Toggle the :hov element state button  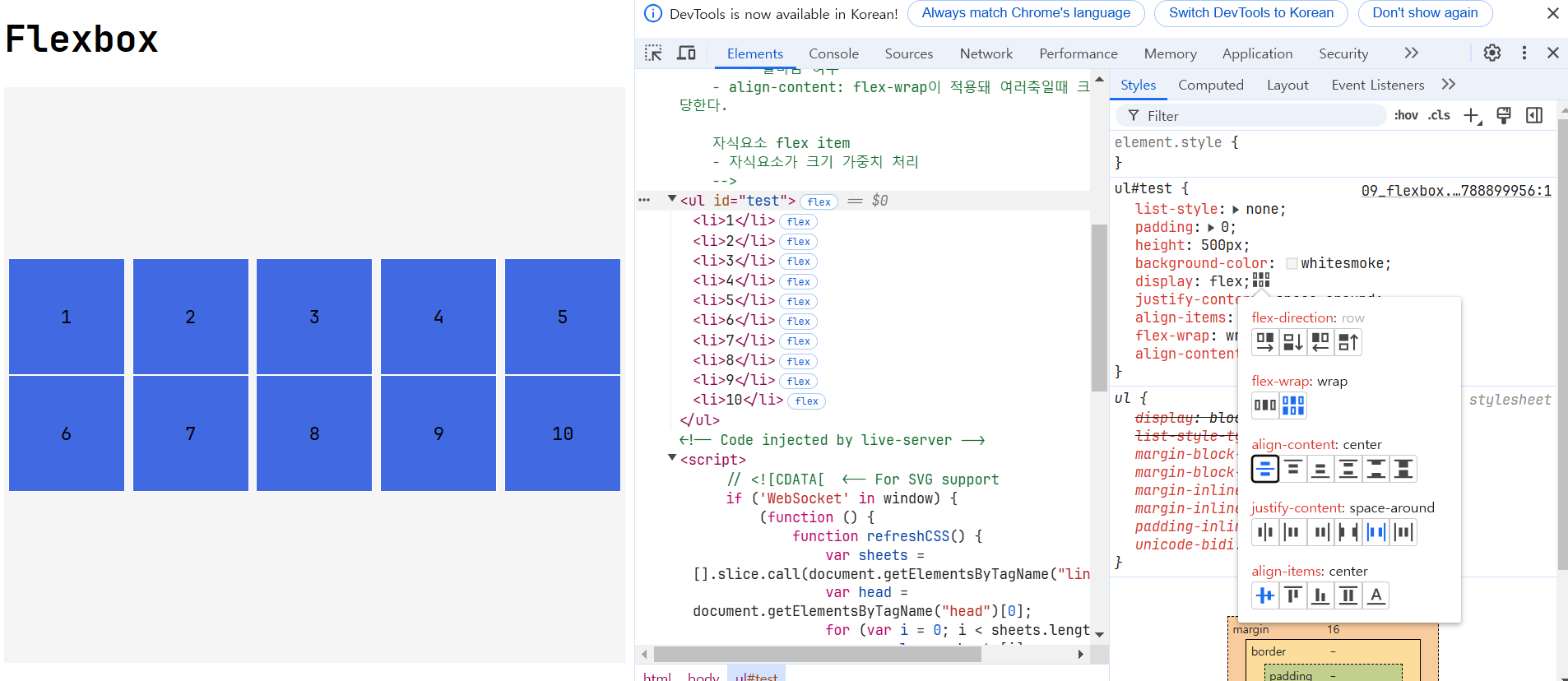(1406, 116)
